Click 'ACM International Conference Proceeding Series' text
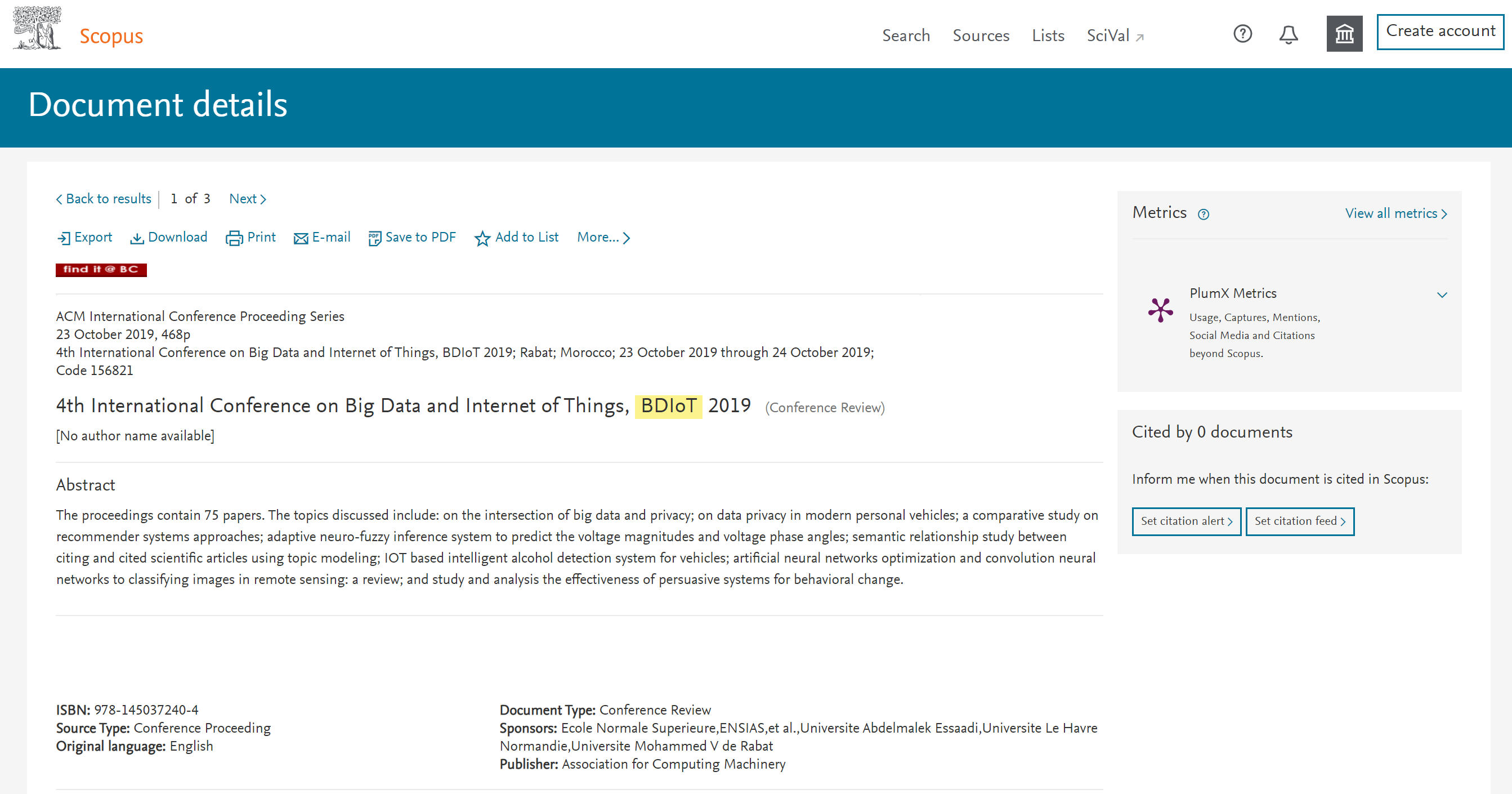The image size is (1512, 794). pyautogui.click(x=200, y=316)
